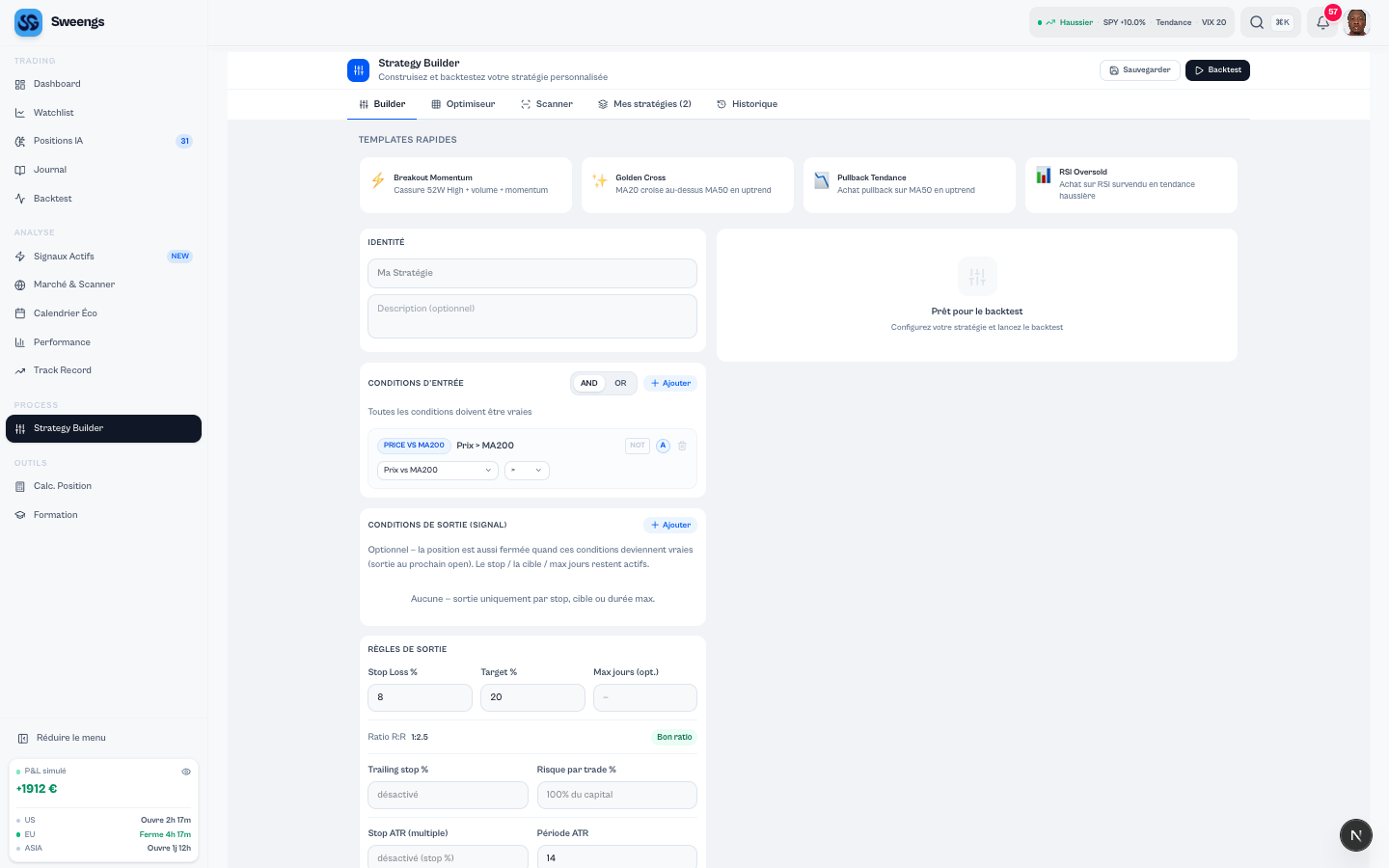Screen dimensions: 1389x868
Task: Click the Ma Stratégie name field
Action: coord(532,273)
